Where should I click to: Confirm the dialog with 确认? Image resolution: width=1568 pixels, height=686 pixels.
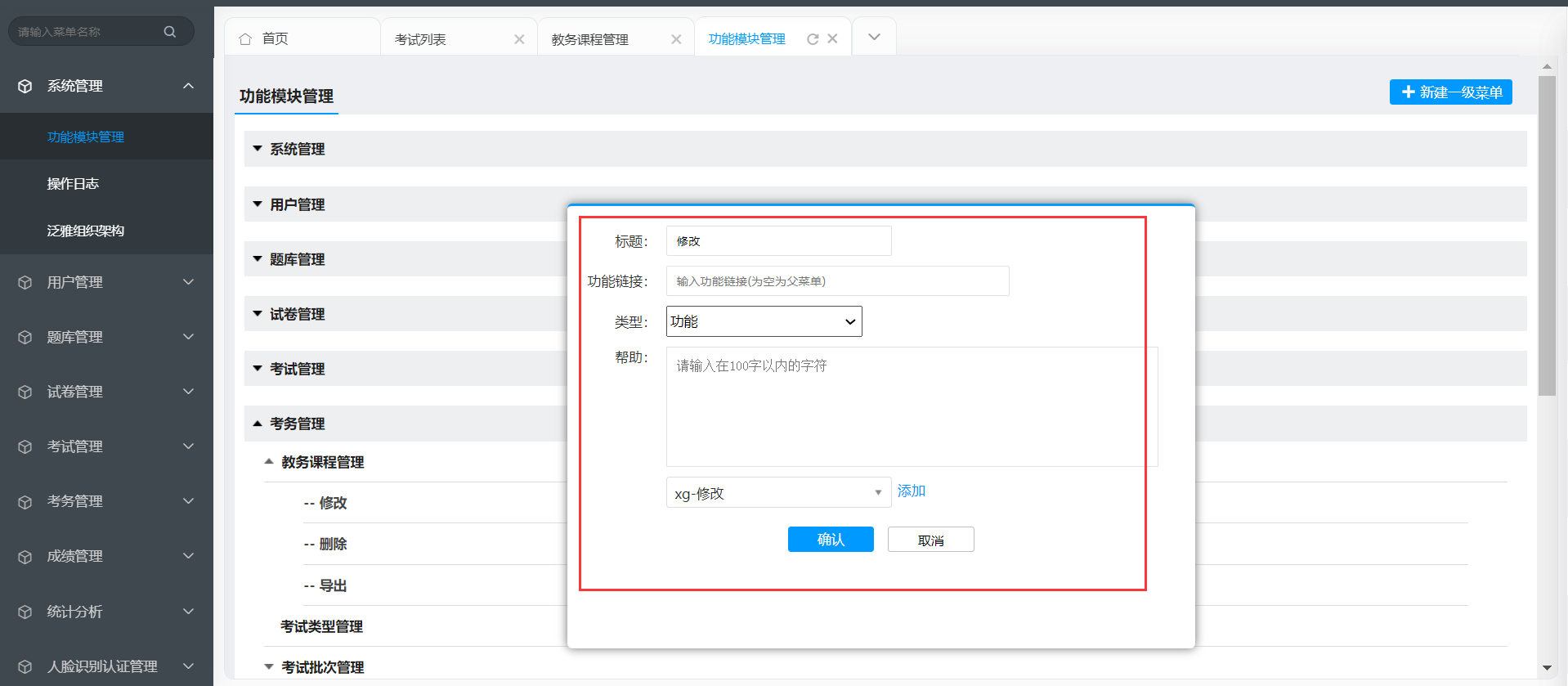[x=831, y=540]
